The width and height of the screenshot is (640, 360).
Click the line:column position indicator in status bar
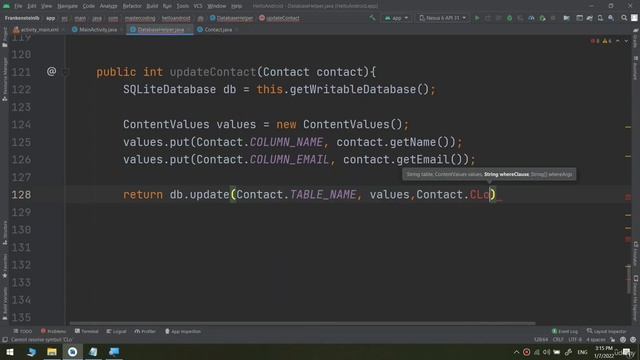click(541, 340)
